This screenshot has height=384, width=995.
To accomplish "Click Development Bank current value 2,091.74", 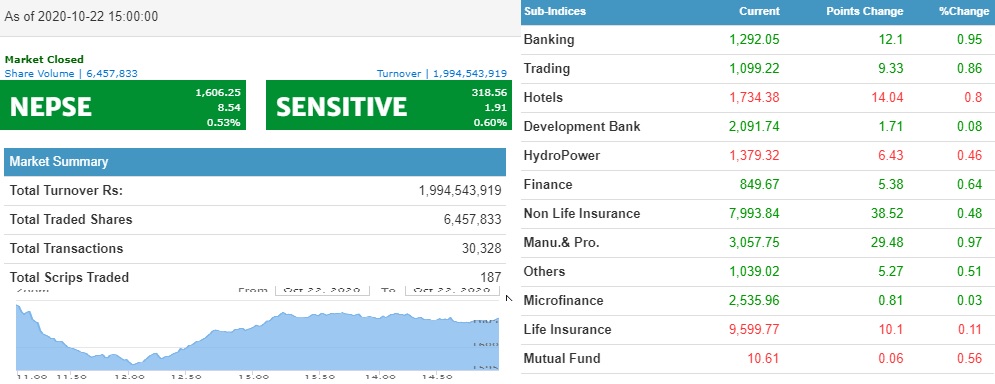I will (754, 126).
